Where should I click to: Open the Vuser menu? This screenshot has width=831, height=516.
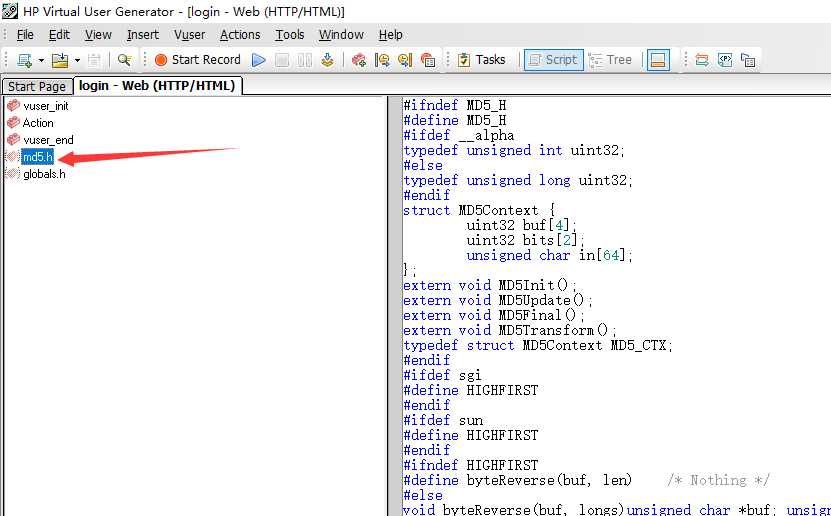189,35
